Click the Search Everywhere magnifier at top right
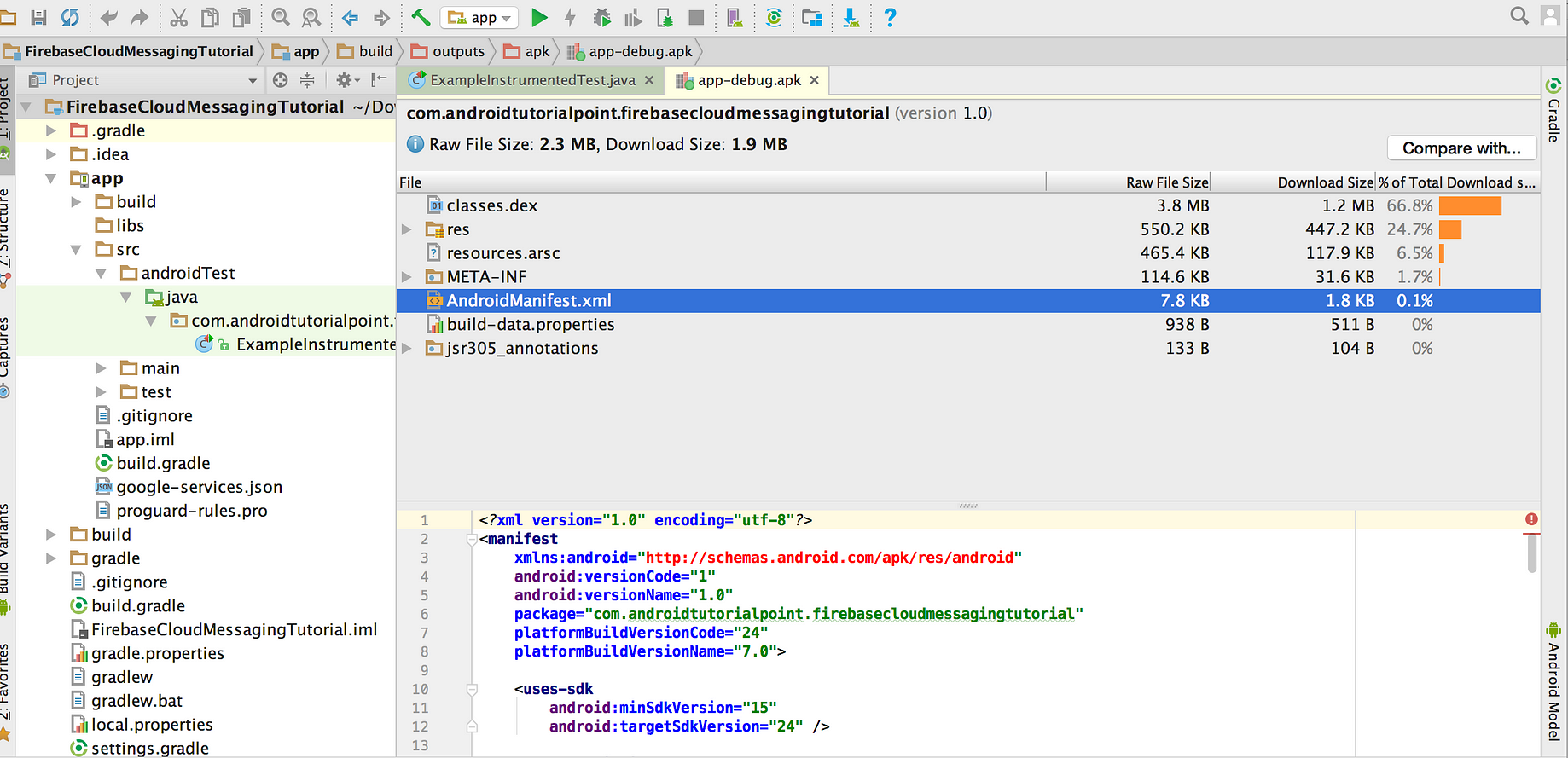Screen dimensions: 1568x758 [1519, 16]
